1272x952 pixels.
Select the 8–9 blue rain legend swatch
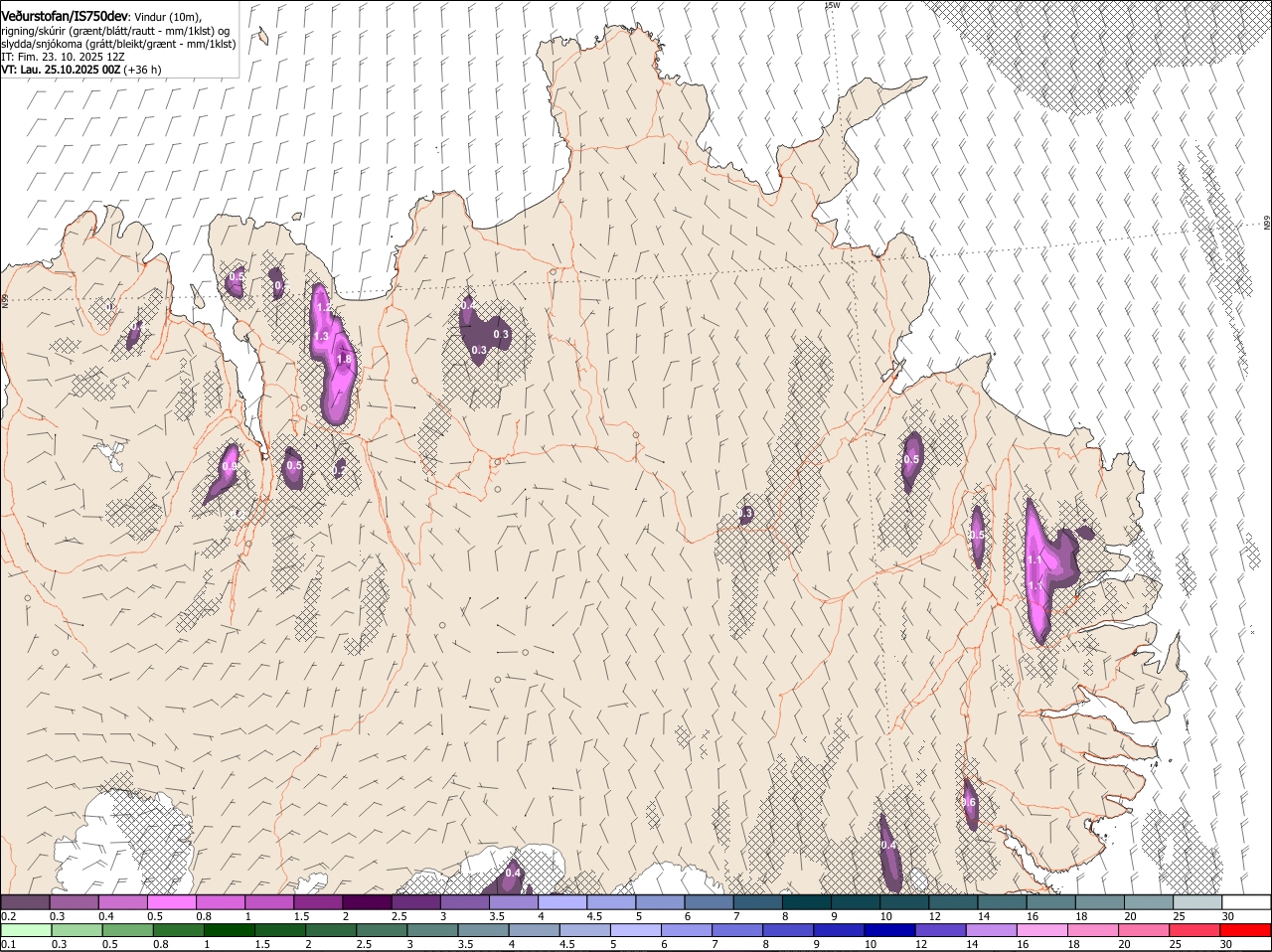(x=789, y=930)
